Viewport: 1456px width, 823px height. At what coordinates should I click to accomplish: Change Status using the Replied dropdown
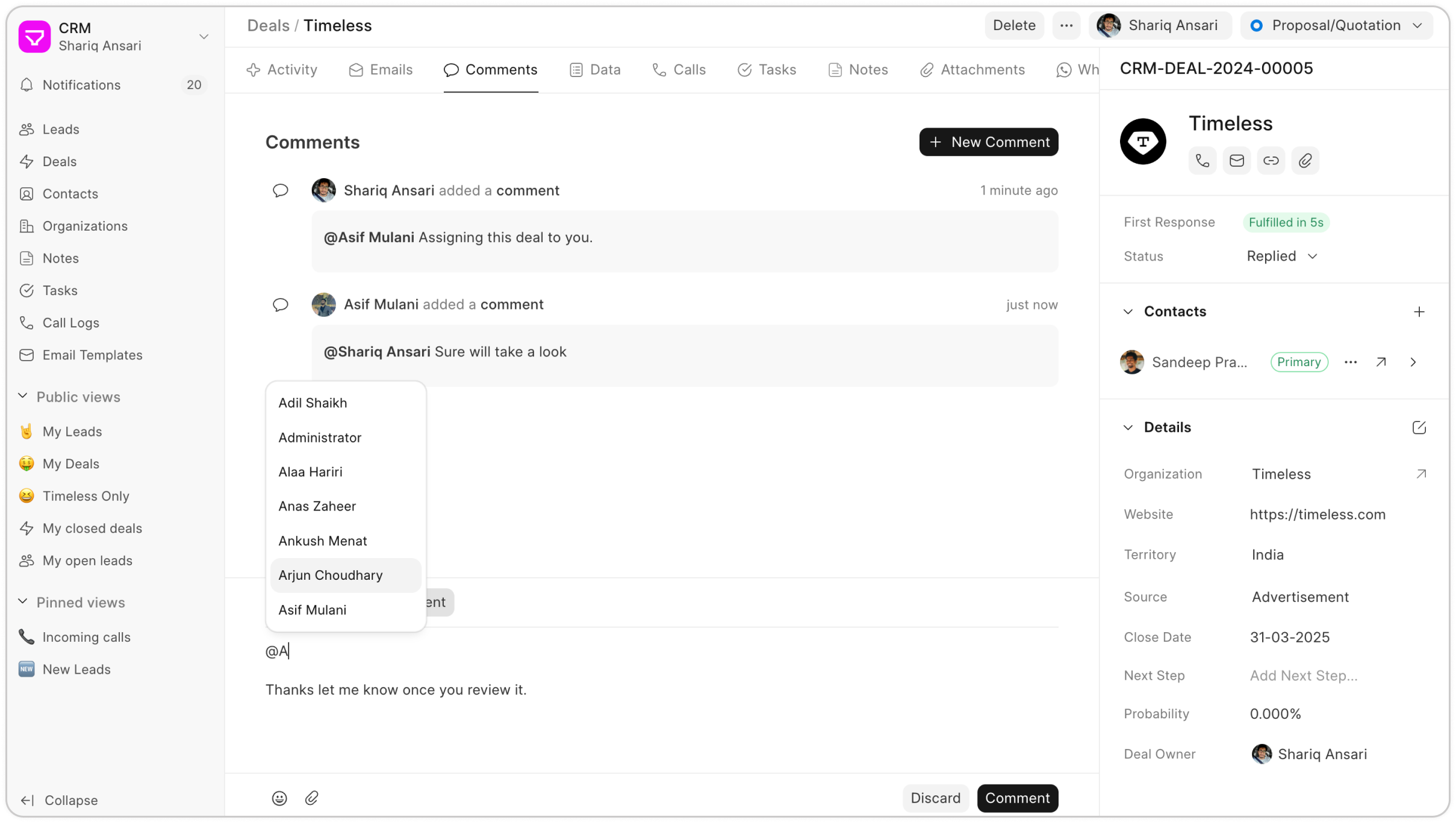[1281, 256]
